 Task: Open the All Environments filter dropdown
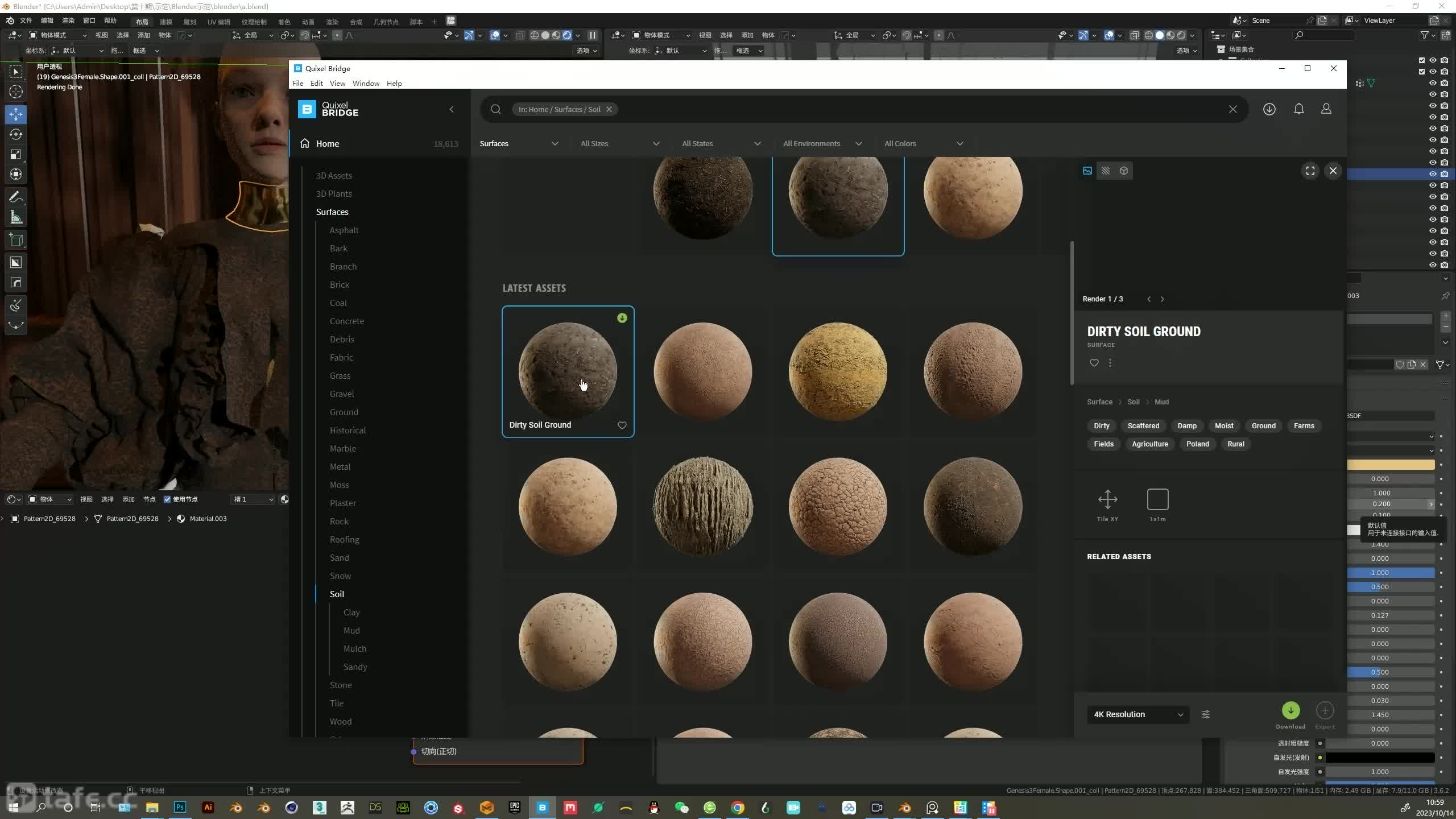(822, 143)
